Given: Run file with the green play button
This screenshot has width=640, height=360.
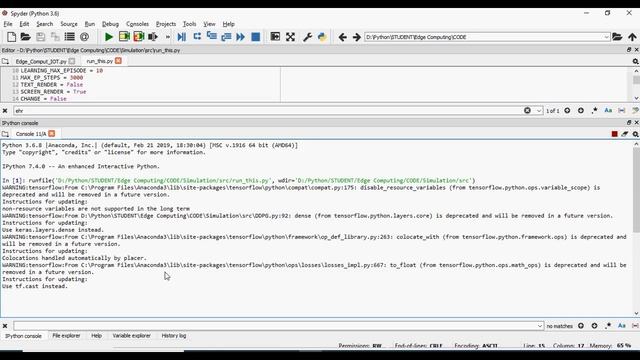Looking at the screenshot, I should pyautogui.click(x=109, y=37).
